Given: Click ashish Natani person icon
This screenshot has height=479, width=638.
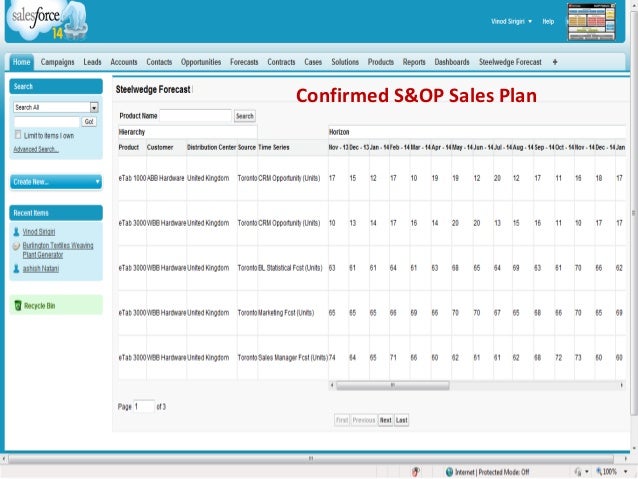Looking at the screenshot, I should pos(16,269).
